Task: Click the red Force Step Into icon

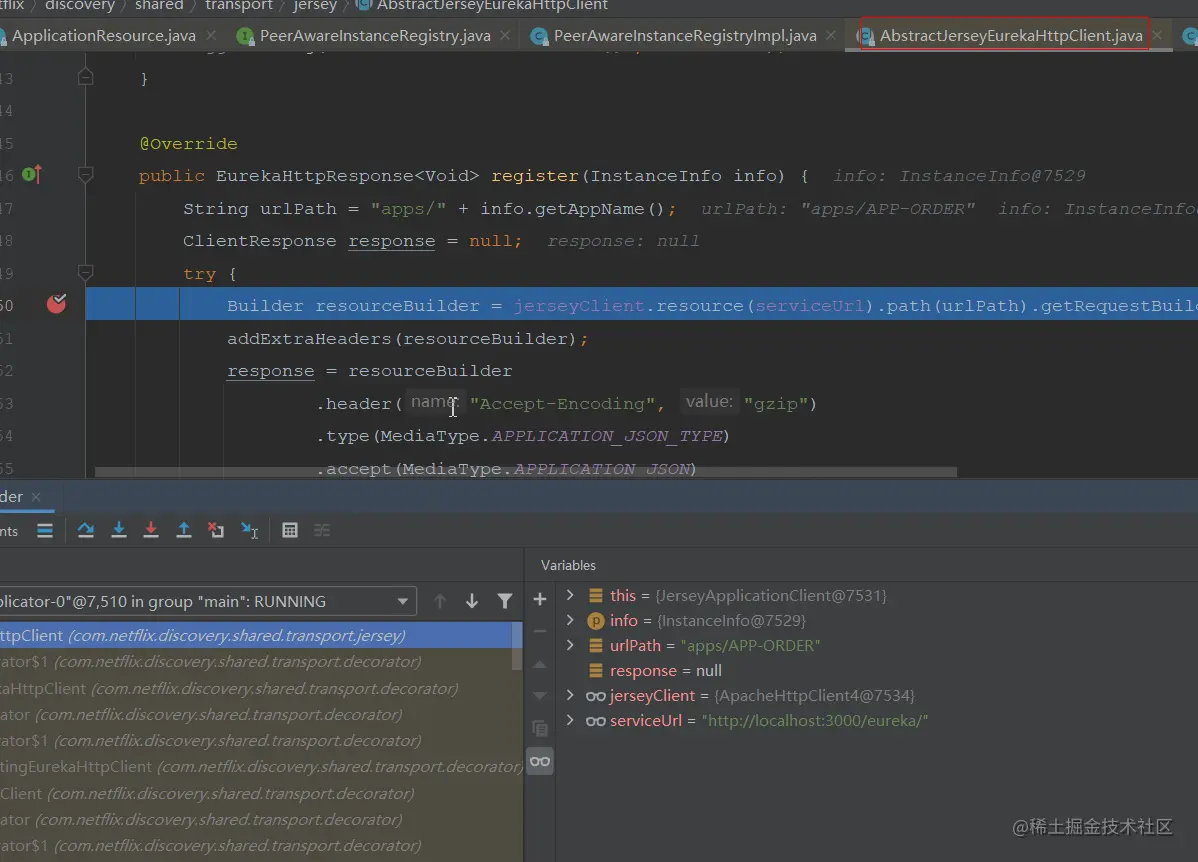Action: tap(151, 530)
